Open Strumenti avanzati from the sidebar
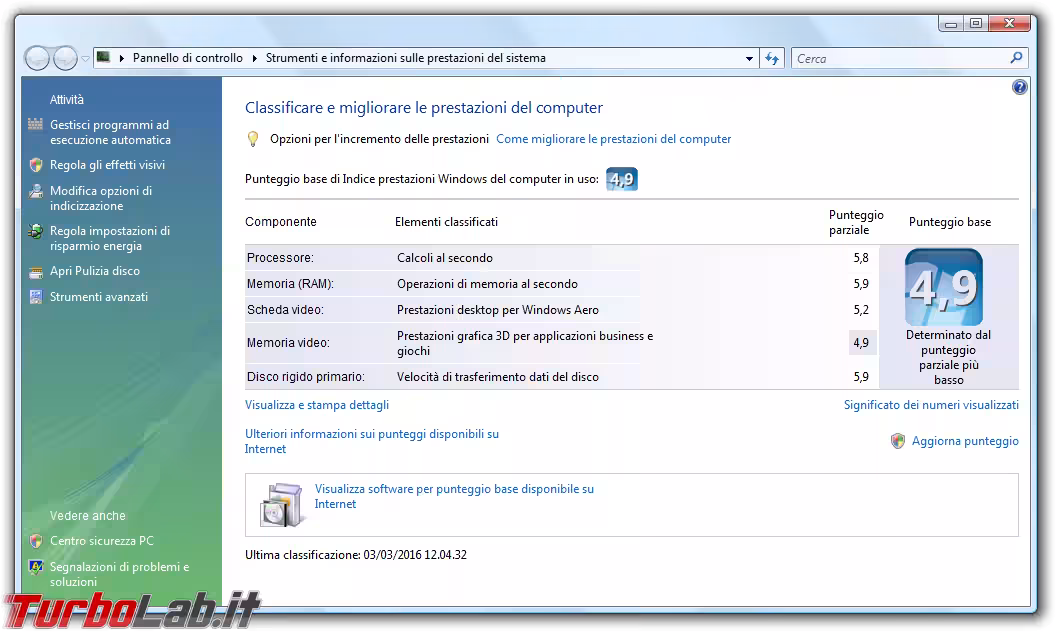 point(99,297)
